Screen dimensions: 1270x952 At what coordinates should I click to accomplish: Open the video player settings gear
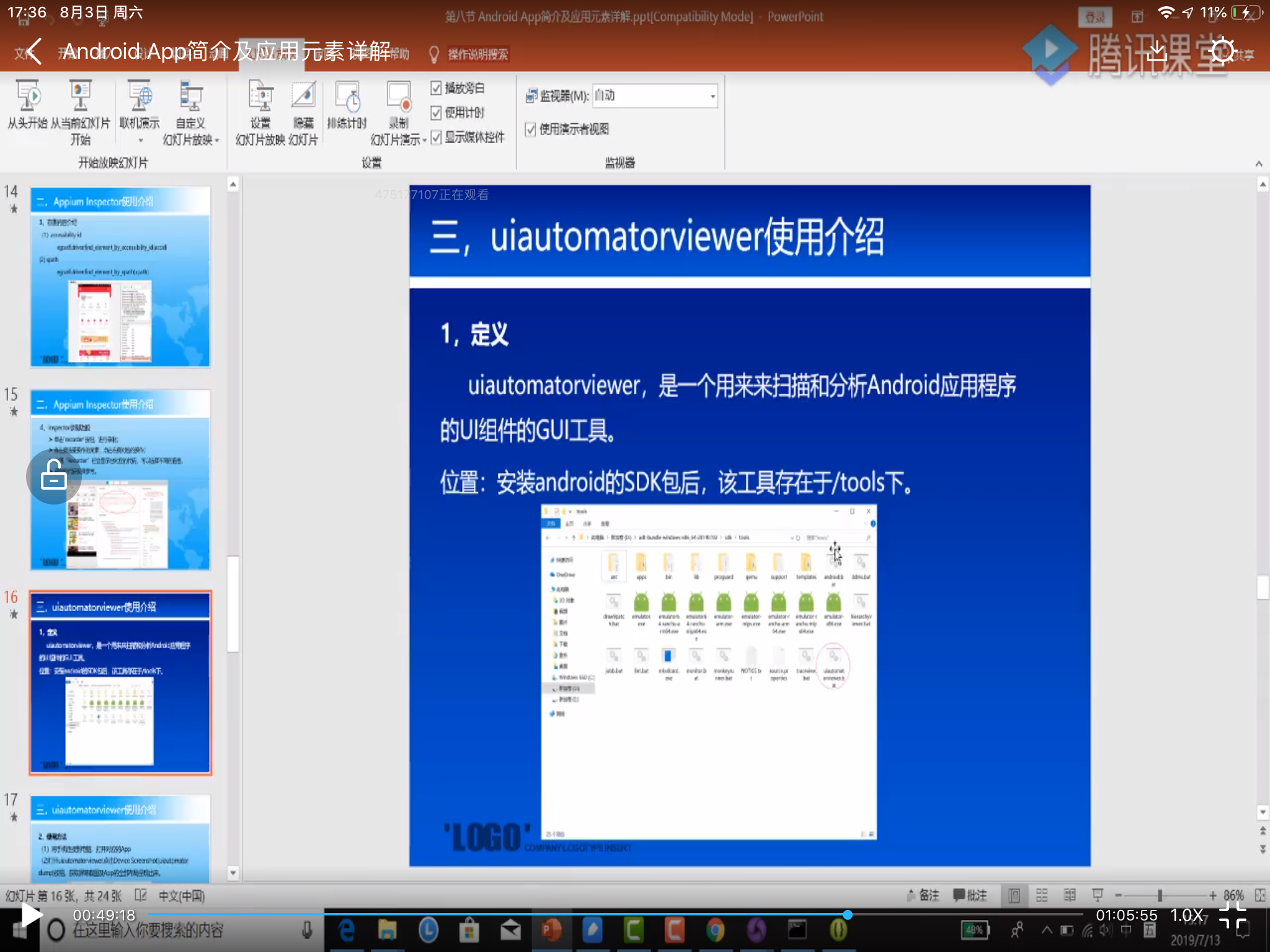click(x=1223, y=51)
